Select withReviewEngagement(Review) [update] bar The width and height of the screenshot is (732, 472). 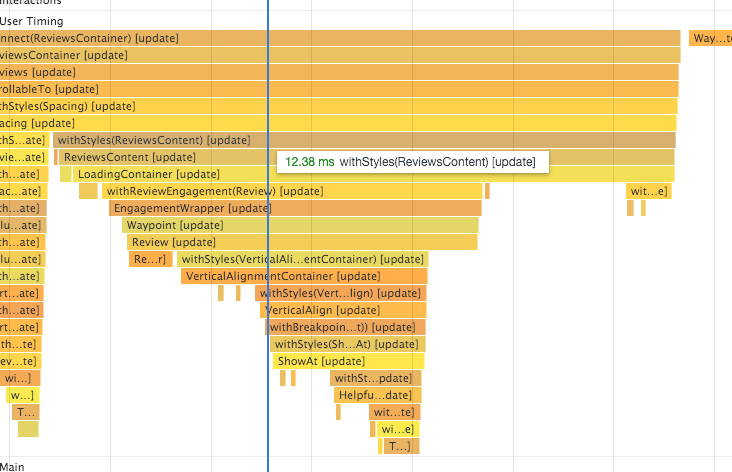pos(292,191)
